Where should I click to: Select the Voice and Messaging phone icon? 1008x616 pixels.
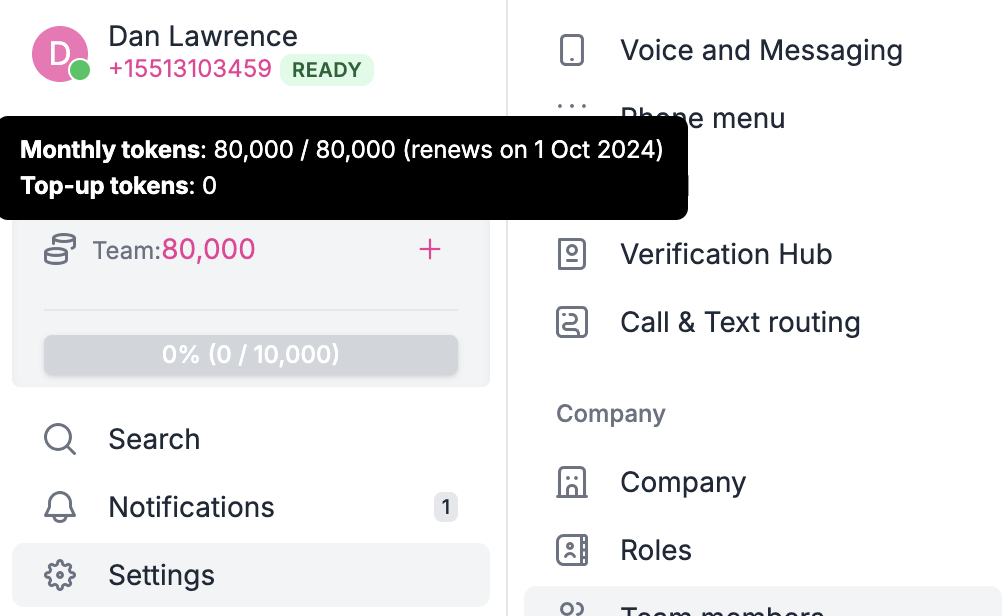click(571, 50)
